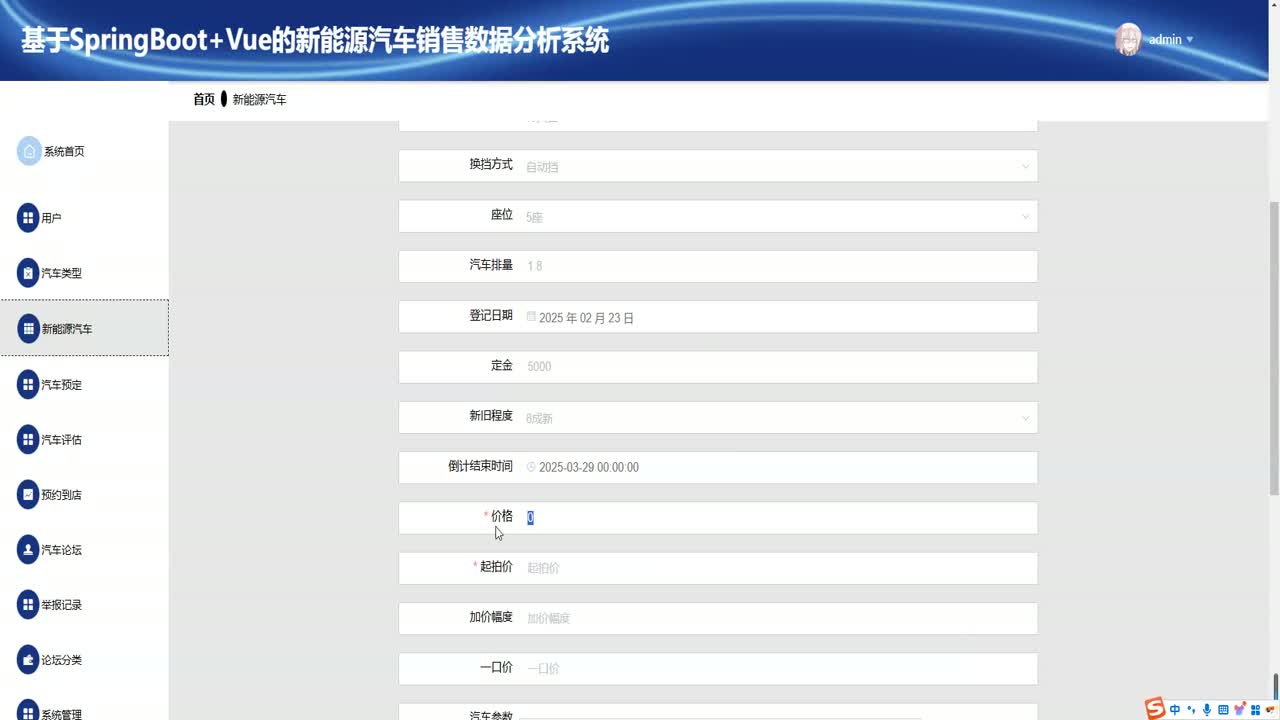Click the 一口价 input field
Viewport: 1280px width, 720px height.
[x=778, y=668]
